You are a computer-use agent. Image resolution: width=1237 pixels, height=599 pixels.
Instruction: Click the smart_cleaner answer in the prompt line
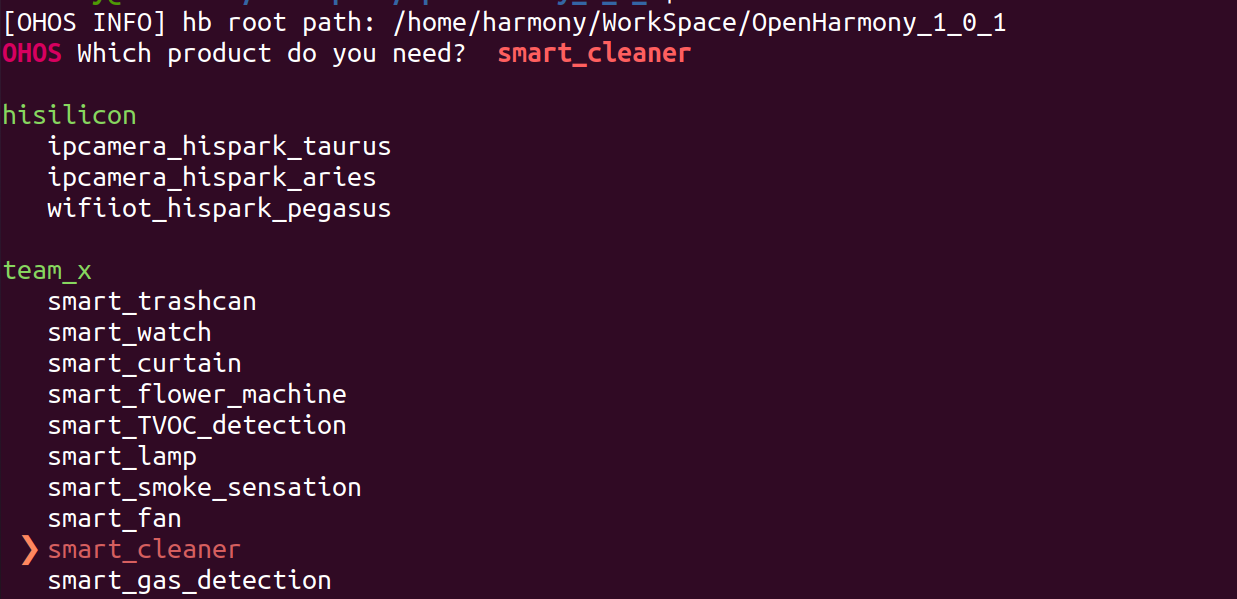click(594, 53)
